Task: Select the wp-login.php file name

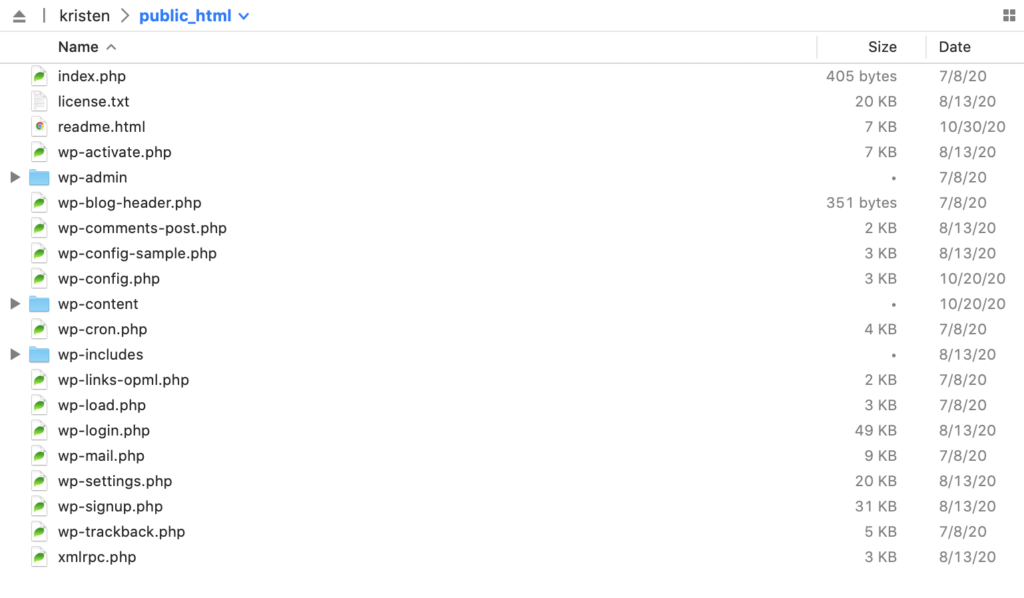Action: click(104, 431)
